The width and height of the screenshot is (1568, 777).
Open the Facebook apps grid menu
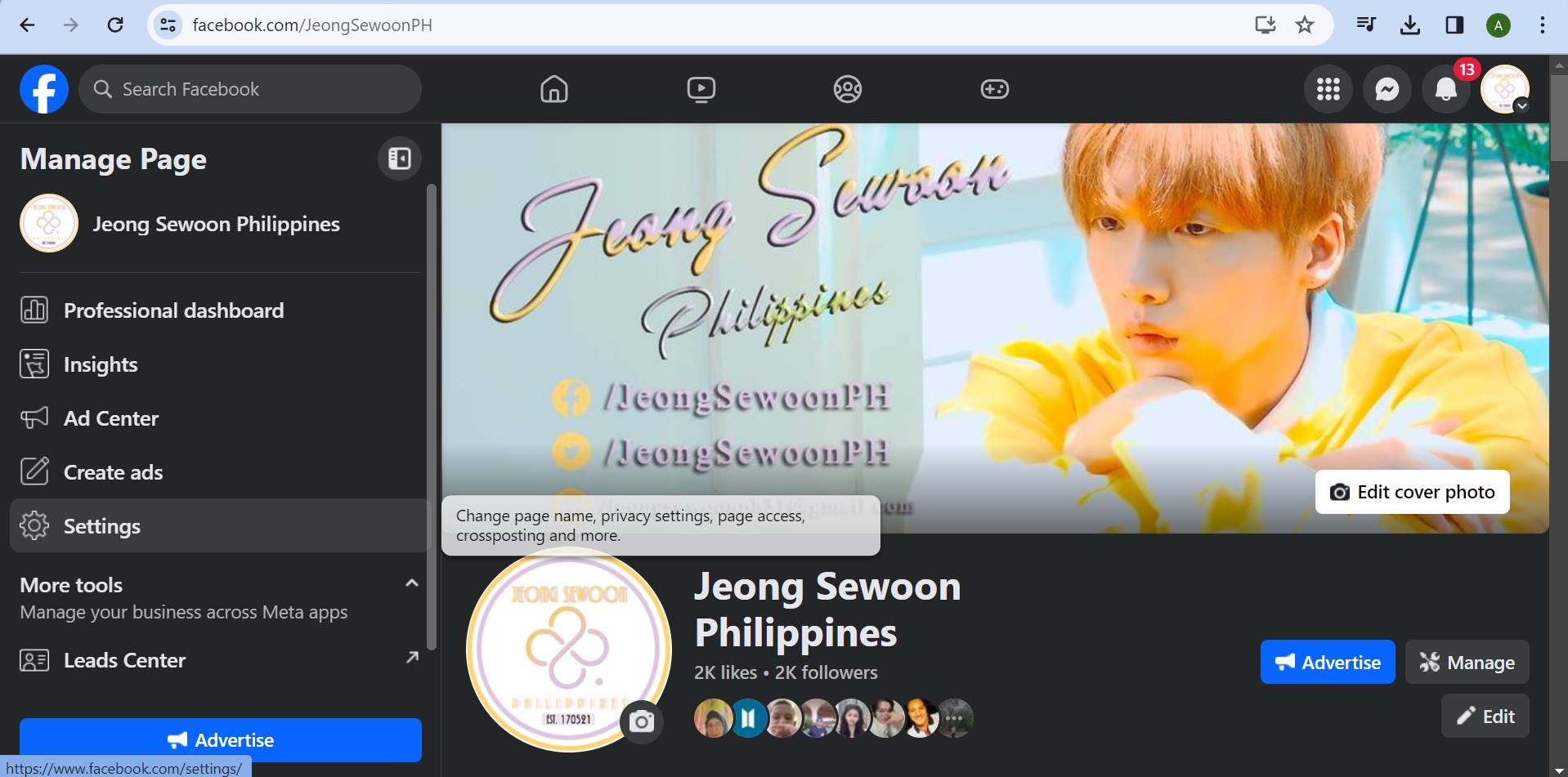[x=1328, y=89]
